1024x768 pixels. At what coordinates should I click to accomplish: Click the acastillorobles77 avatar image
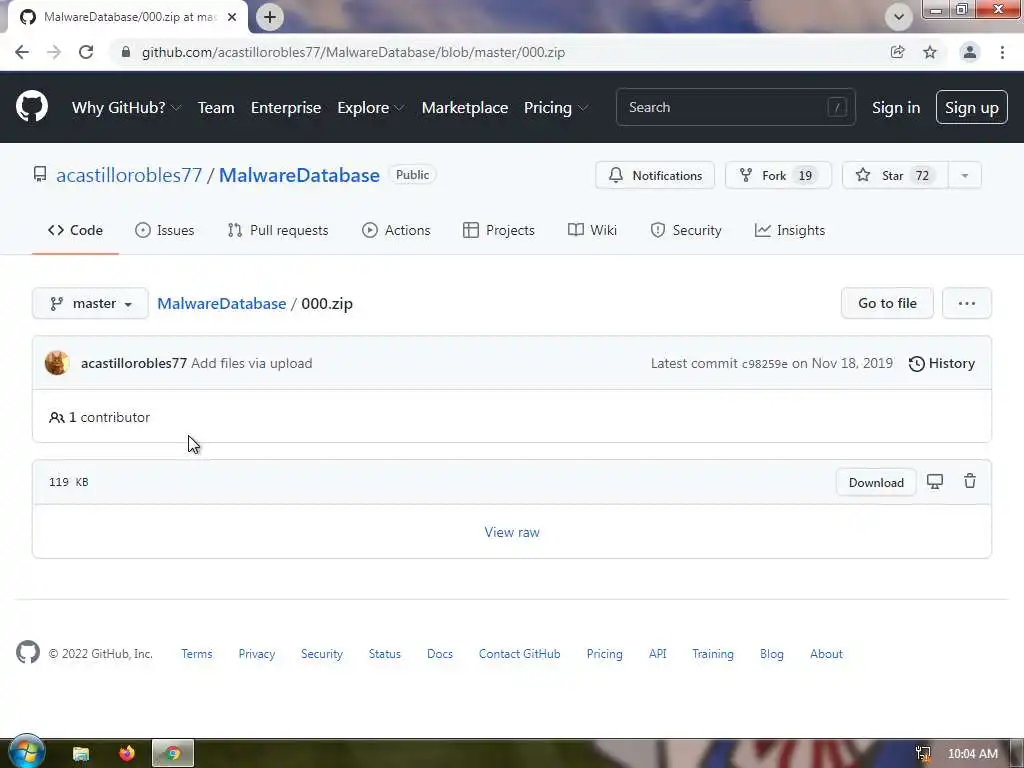pyautogui.click(x=57, y=363)
